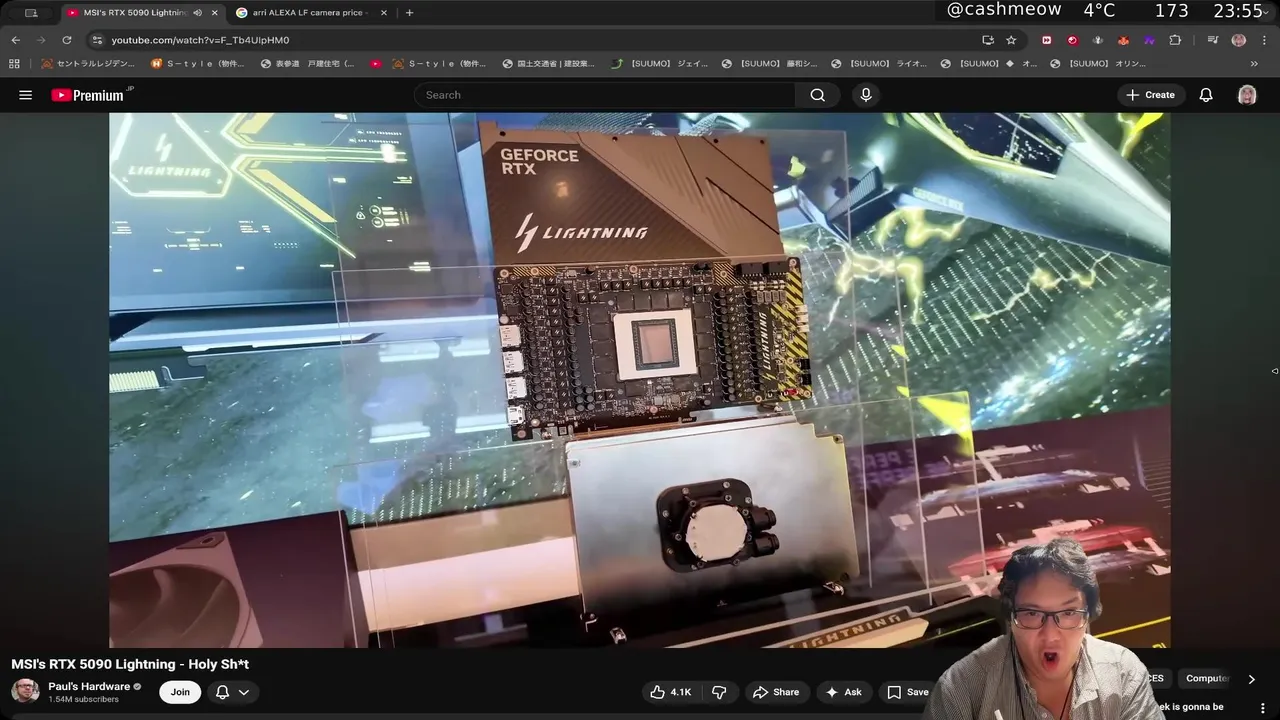Click the YouTube search magnifier button
The image size is (1280, 720).
[818, 95]
